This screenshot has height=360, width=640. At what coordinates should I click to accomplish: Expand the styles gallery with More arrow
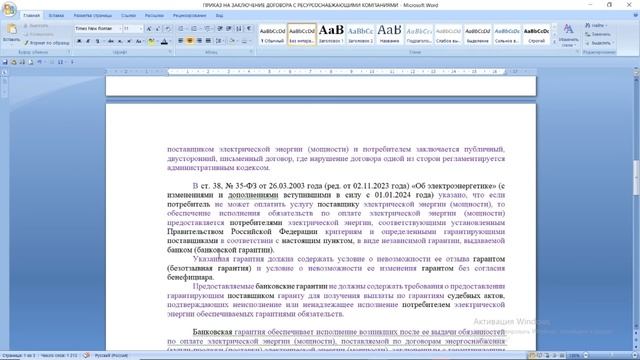(x=554, y=42)
